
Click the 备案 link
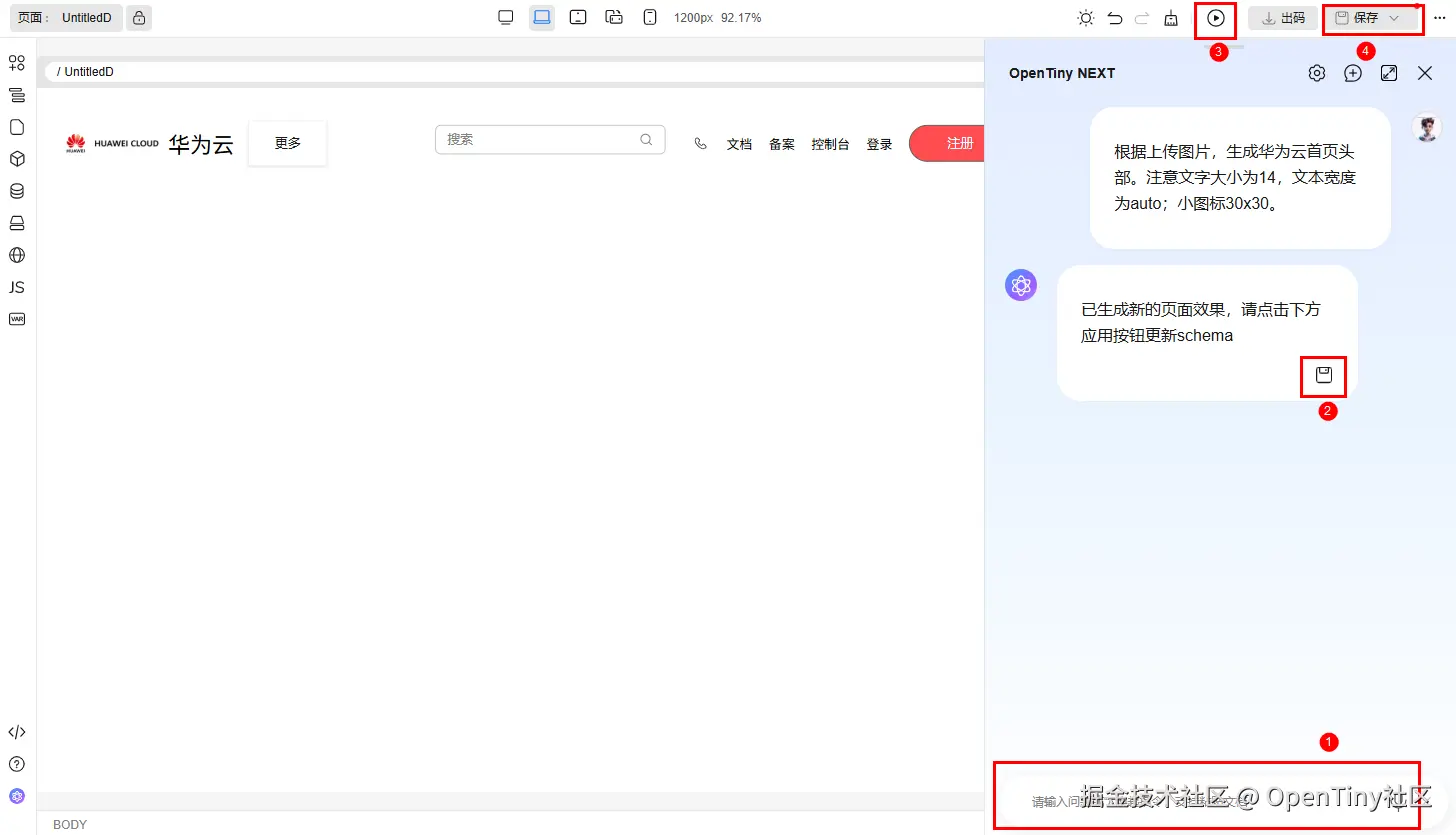point(782,144)
